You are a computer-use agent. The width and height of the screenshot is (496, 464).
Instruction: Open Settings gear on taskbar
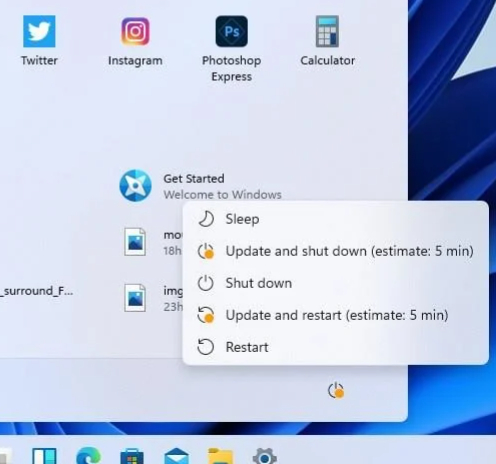point(265,456)
